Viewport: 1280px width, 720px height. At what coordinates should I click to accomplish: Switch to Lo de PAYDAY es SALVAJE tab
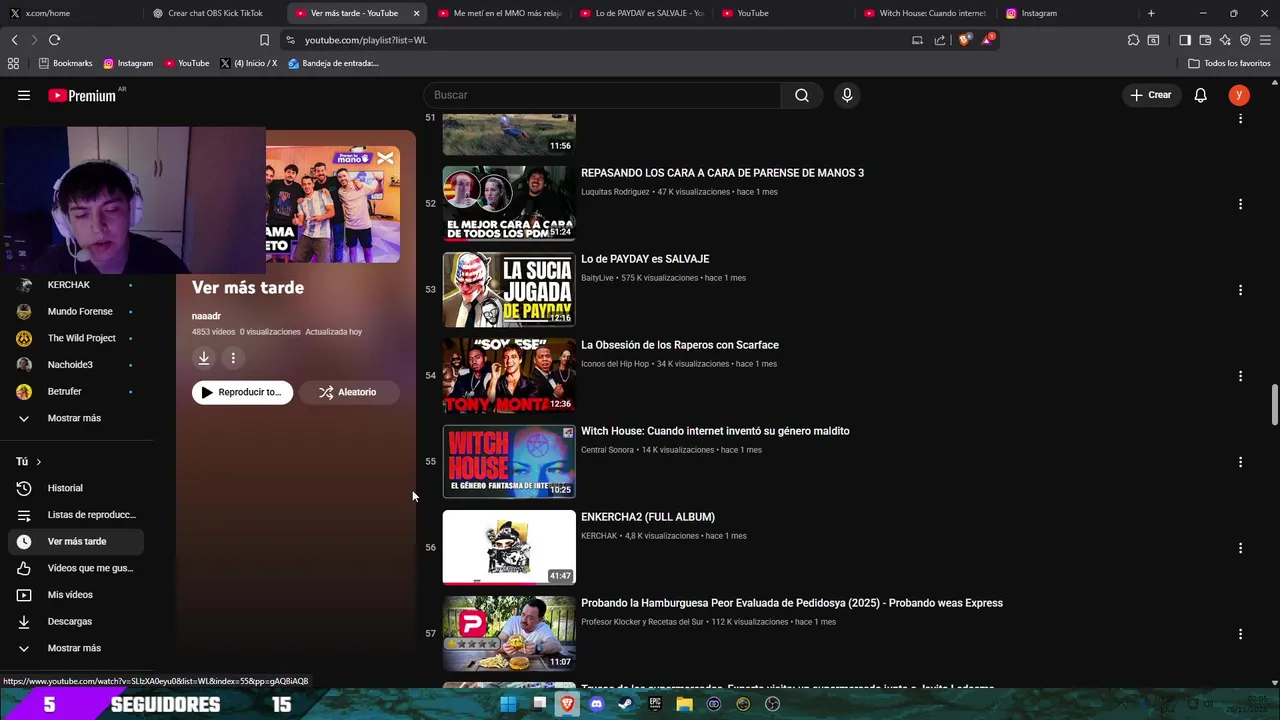pyautogui.click(x=640, y=13)
